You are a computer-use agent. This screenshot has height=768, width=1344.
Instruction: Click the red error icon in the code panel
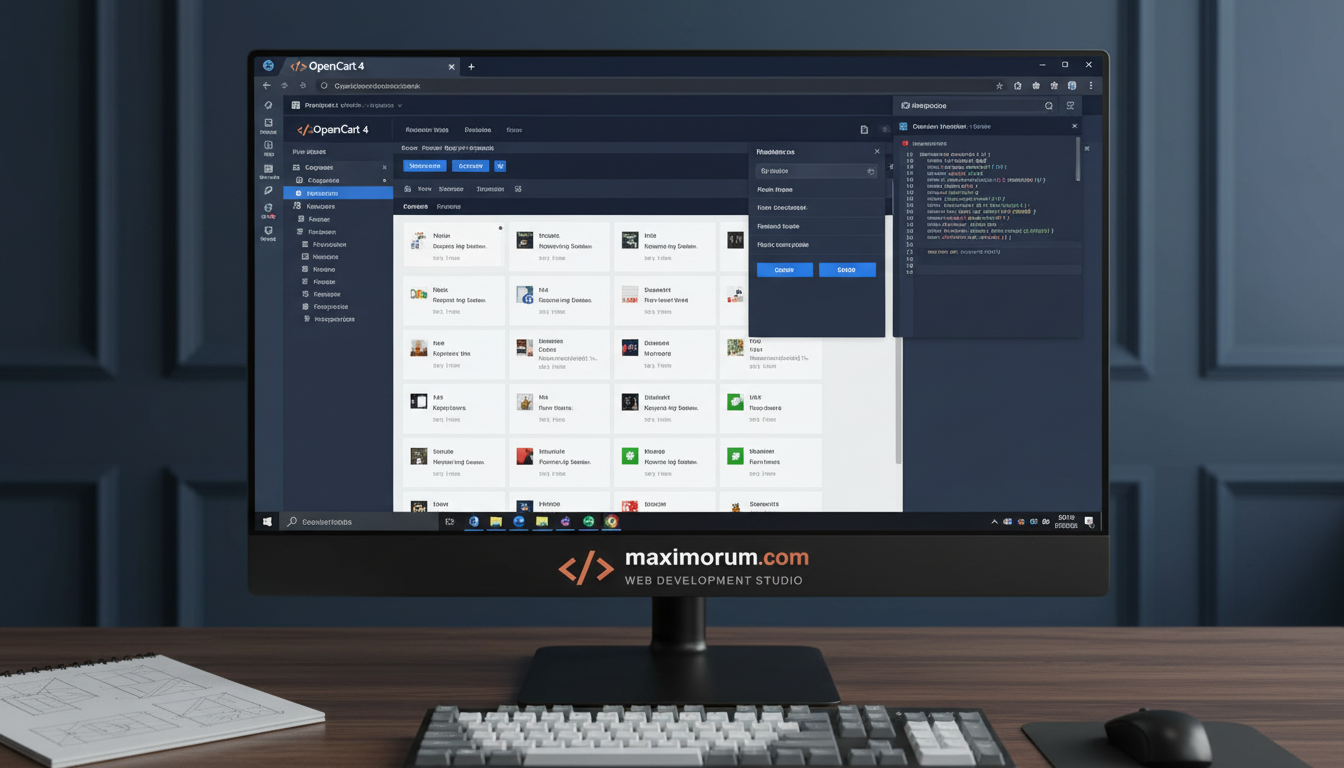tap(907, 144)
